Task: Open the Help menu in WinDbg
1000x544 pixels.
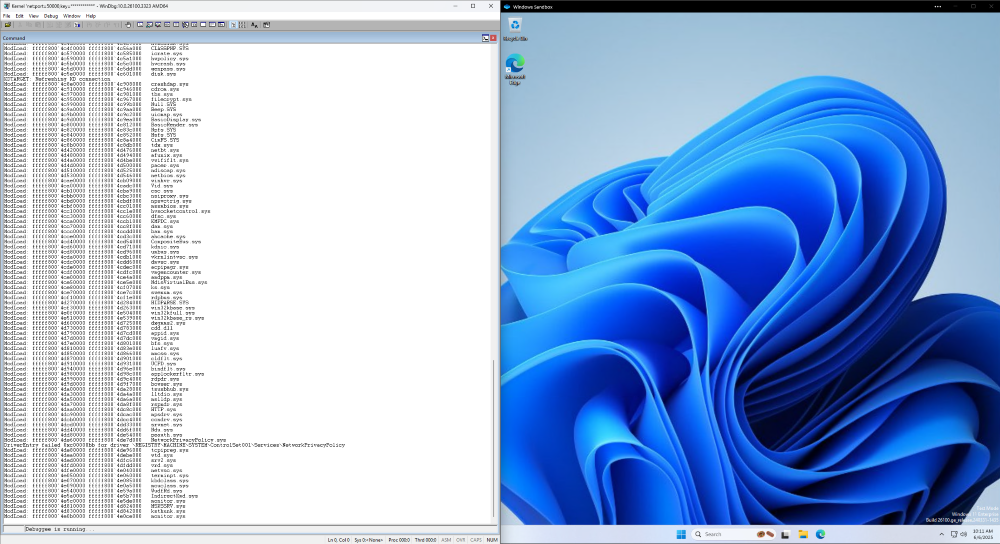Action: click(91, 16)
